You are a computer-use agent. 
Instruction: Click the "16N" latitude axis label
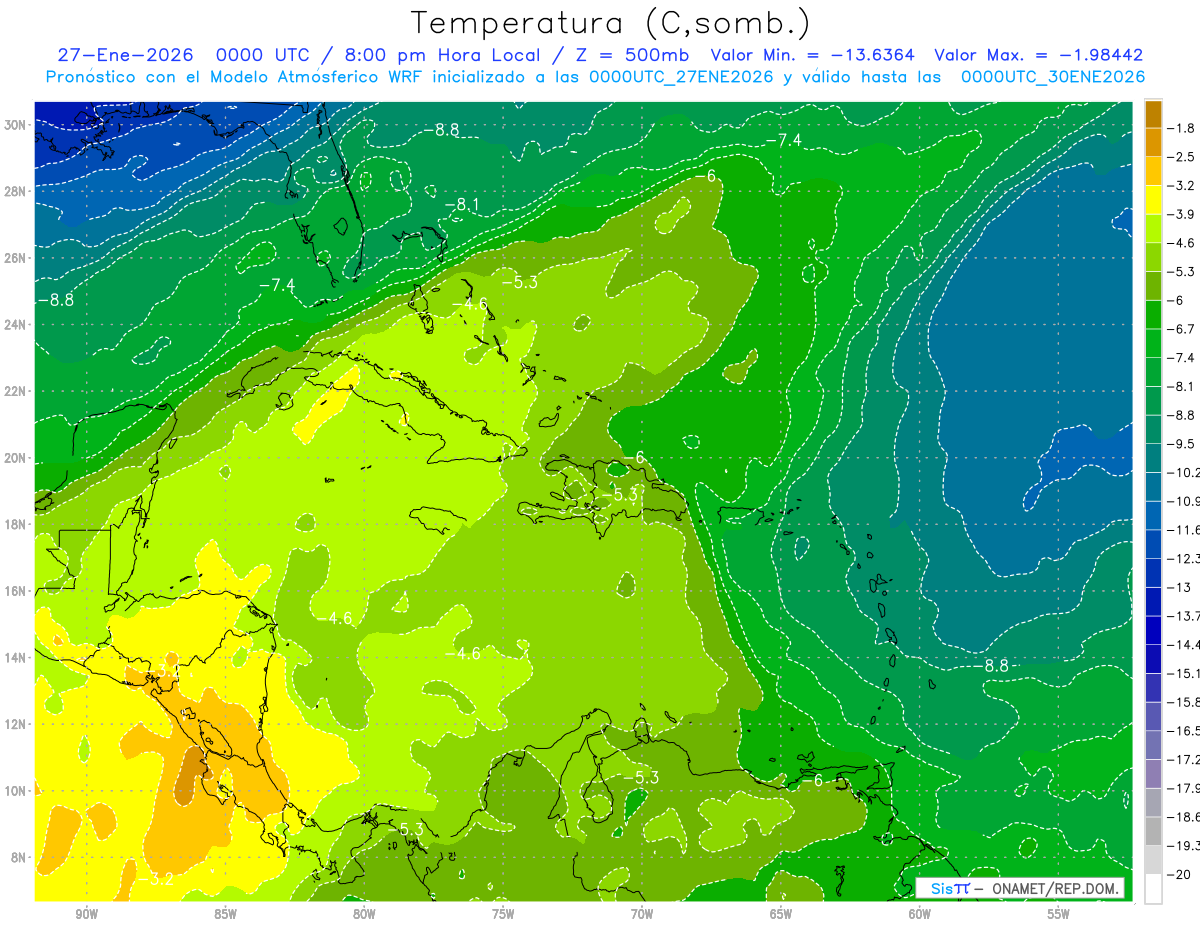[x=16, y=591]
